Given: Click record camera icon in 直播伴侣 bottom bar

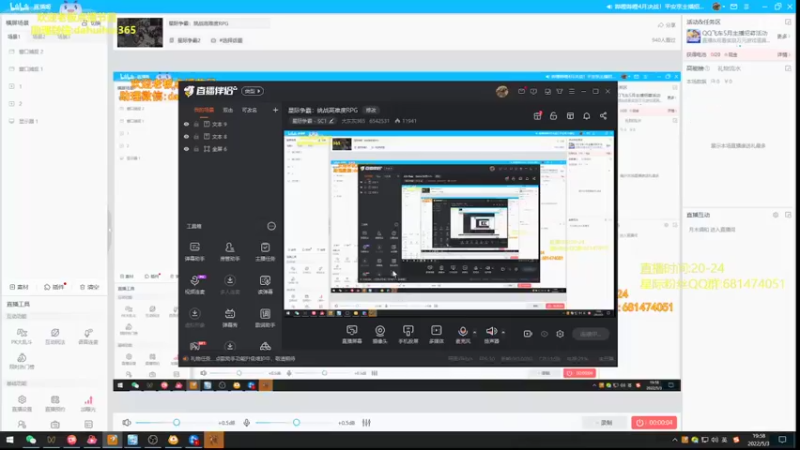Looking at the screenshot, I should 528,334.
